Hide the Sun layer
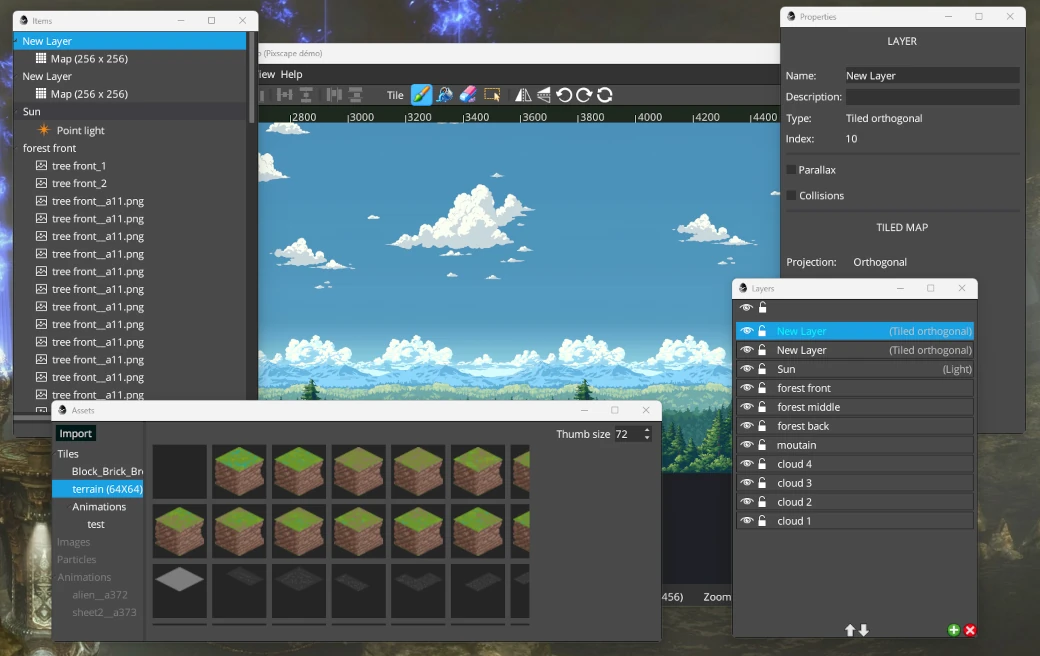 coord(745,369)
